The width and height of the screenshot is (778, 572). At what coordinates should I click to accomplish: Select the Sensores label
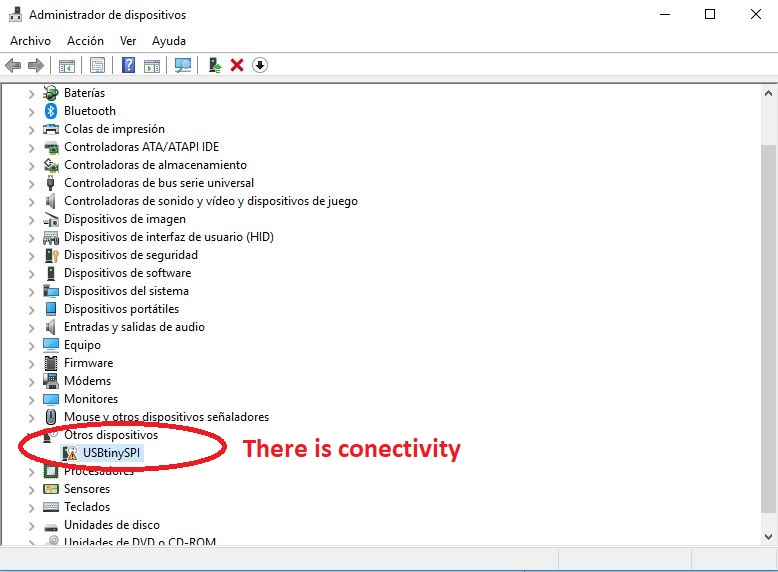87,489
